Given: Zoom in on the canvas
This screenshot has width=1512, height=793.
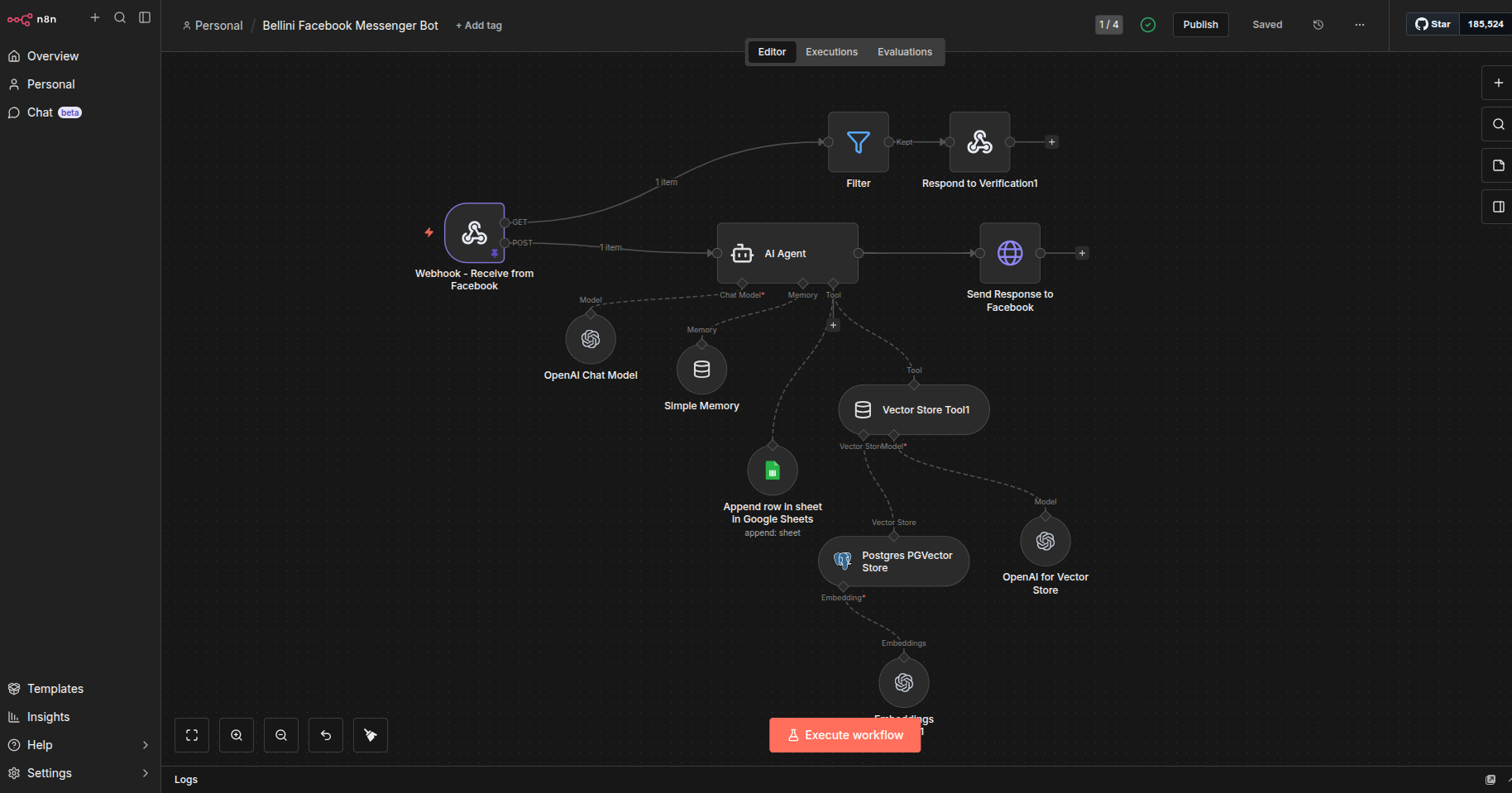Looking at the screenshot, I should (x=237, y=735).
